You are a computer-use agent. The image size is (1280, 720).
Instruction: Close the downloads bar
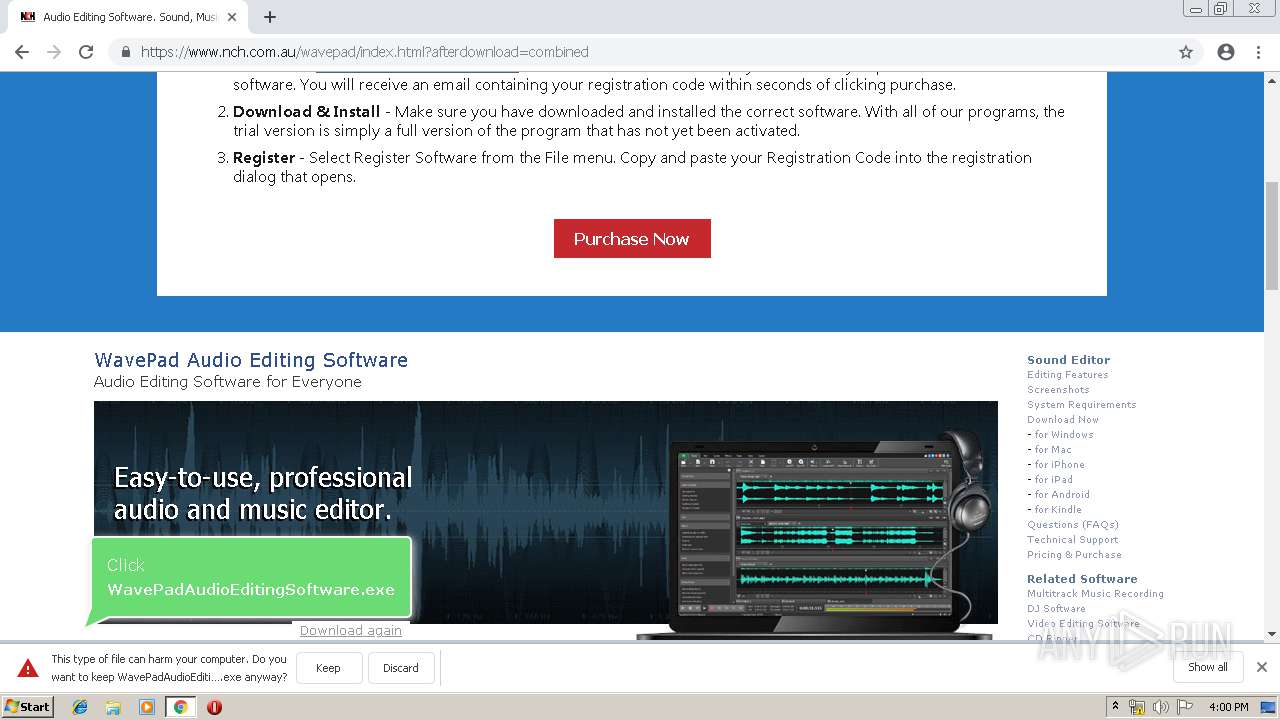(x=1262, y=667)
